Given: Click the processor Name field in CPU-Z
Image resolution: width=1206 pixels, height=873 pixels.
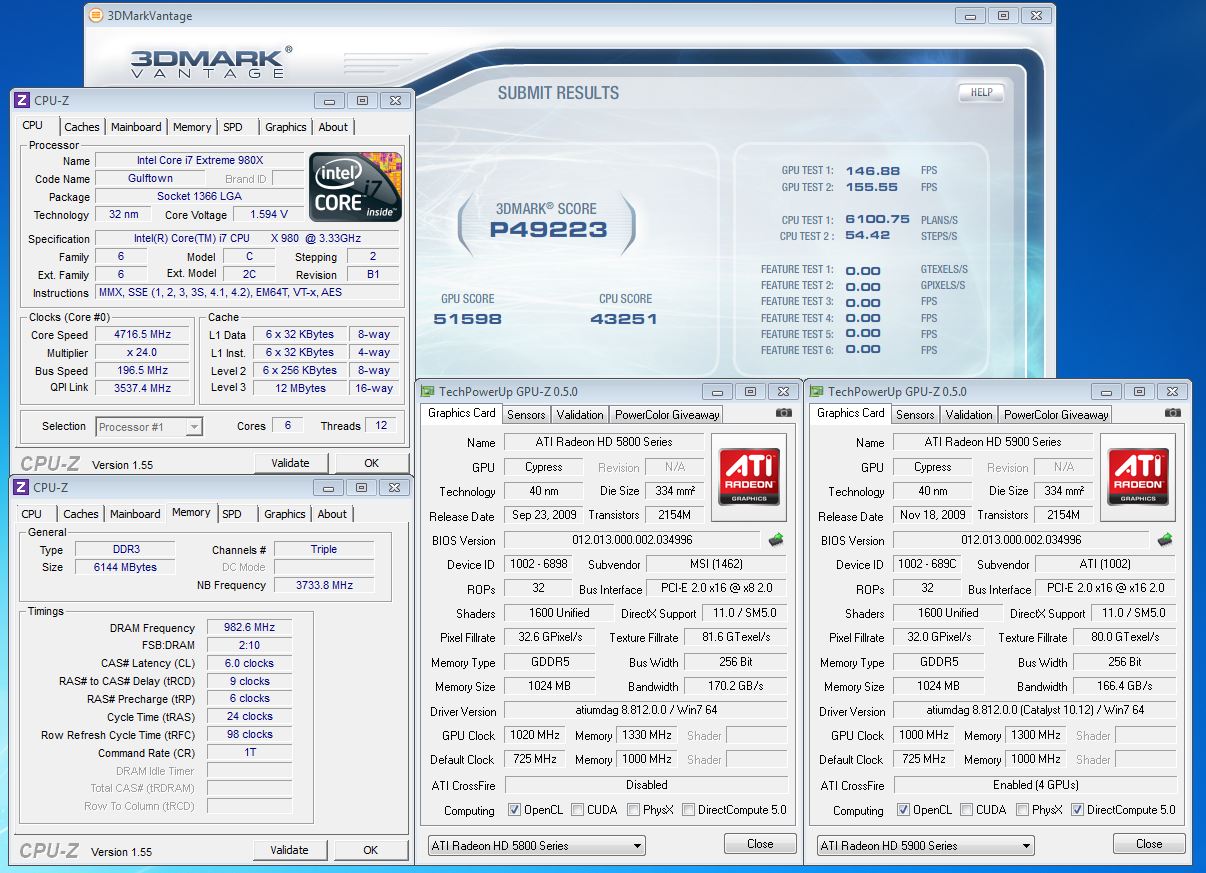Looking at the screenshot, I should click(x=200, y=160).
